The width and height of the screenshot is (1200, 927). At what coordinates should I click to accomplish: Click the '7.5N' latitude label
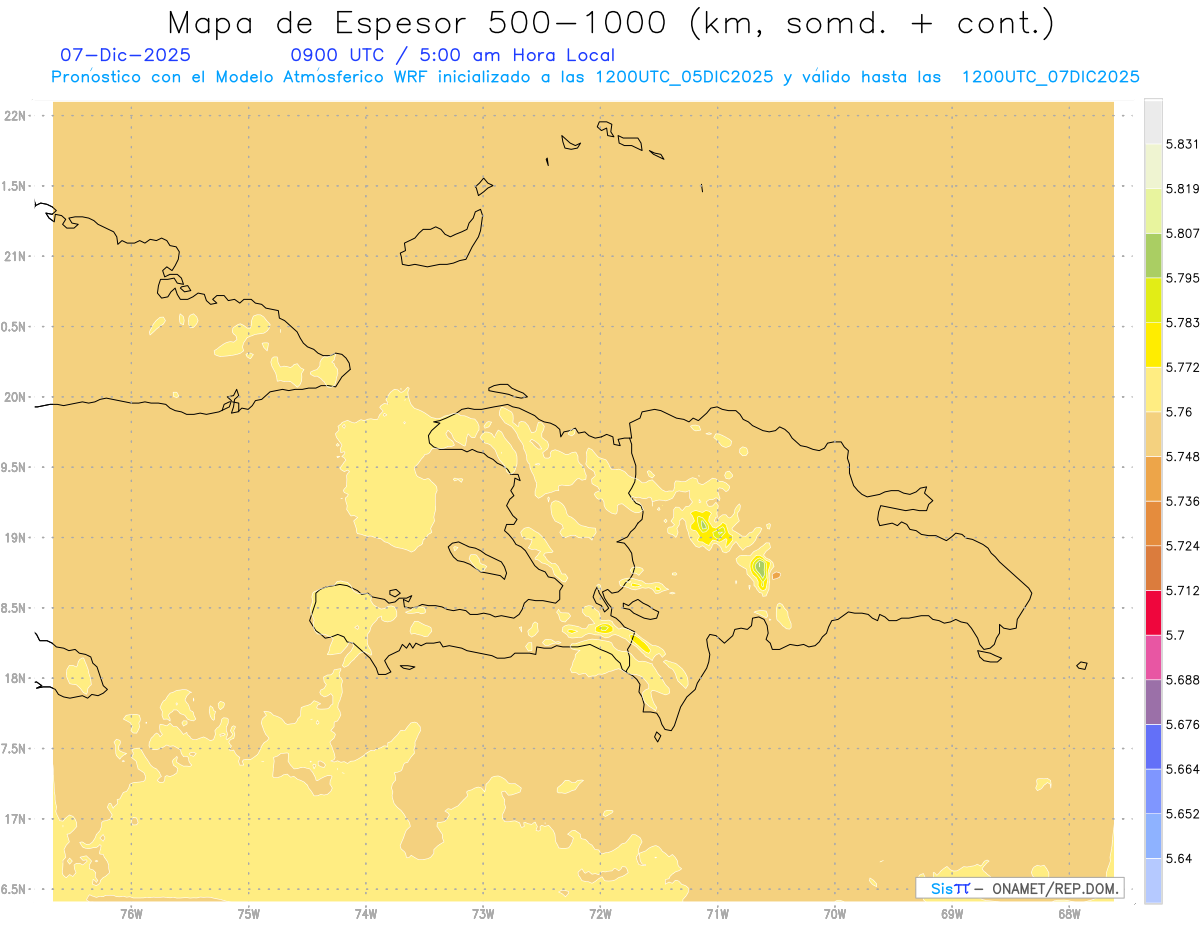pyautogui.click(x=15, y=748)
